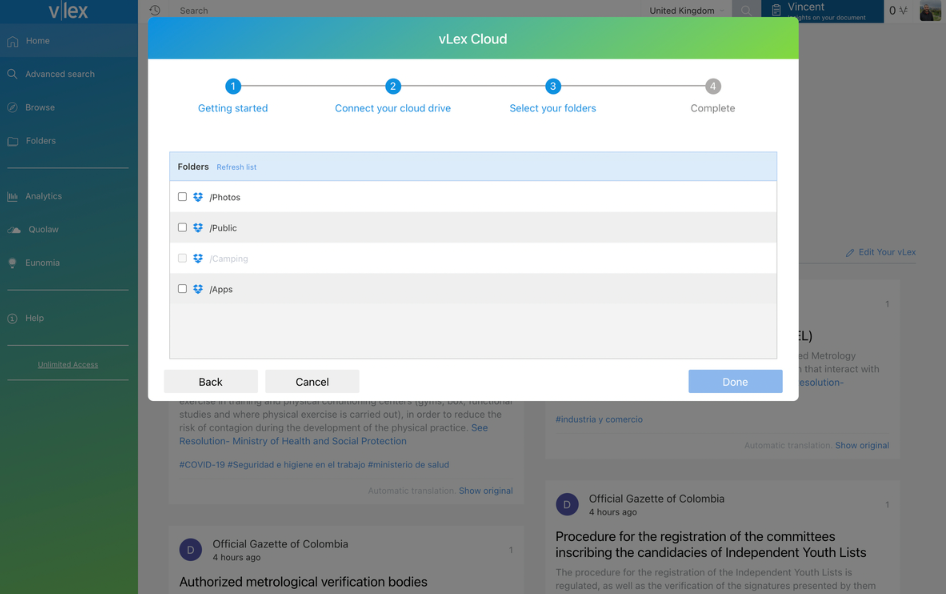Click the Refresh list link
This screenshot has height=594, width=946.
[237, 167]
